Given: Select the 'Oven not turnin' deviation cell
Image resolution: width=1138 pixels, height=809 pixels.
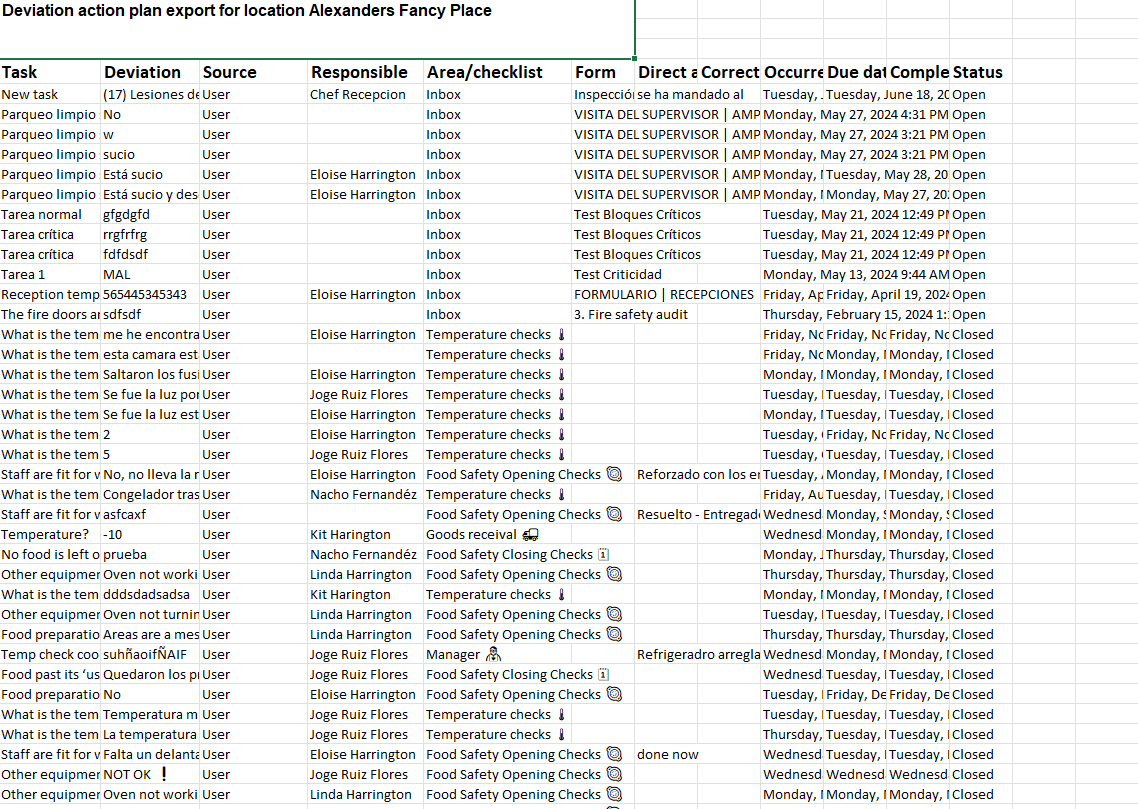Looking at the screenshot, I should click(150, 615).
